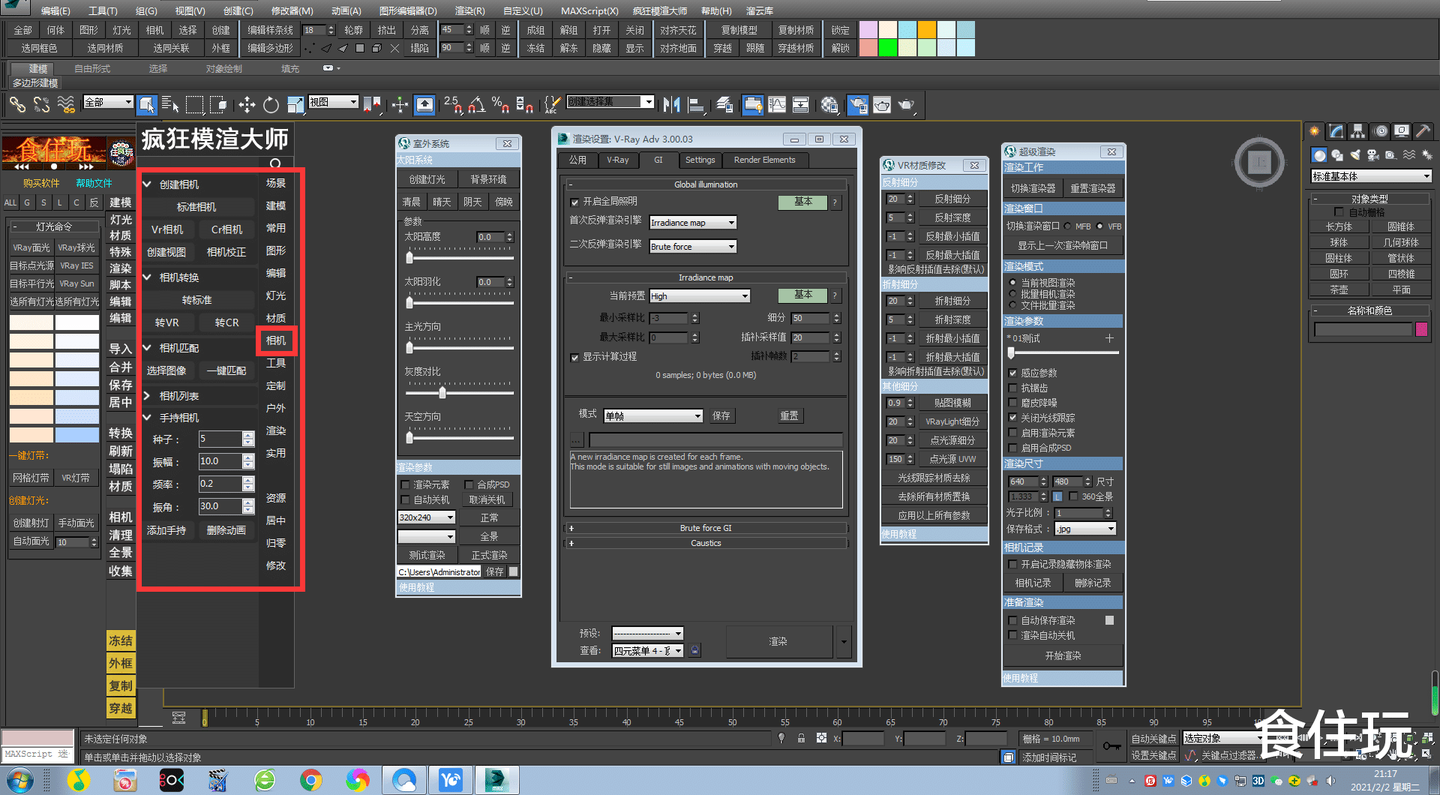Click the Align tool icon
Image resolution: width=1440 pixels, height=795 pixels.
[696, 104]
